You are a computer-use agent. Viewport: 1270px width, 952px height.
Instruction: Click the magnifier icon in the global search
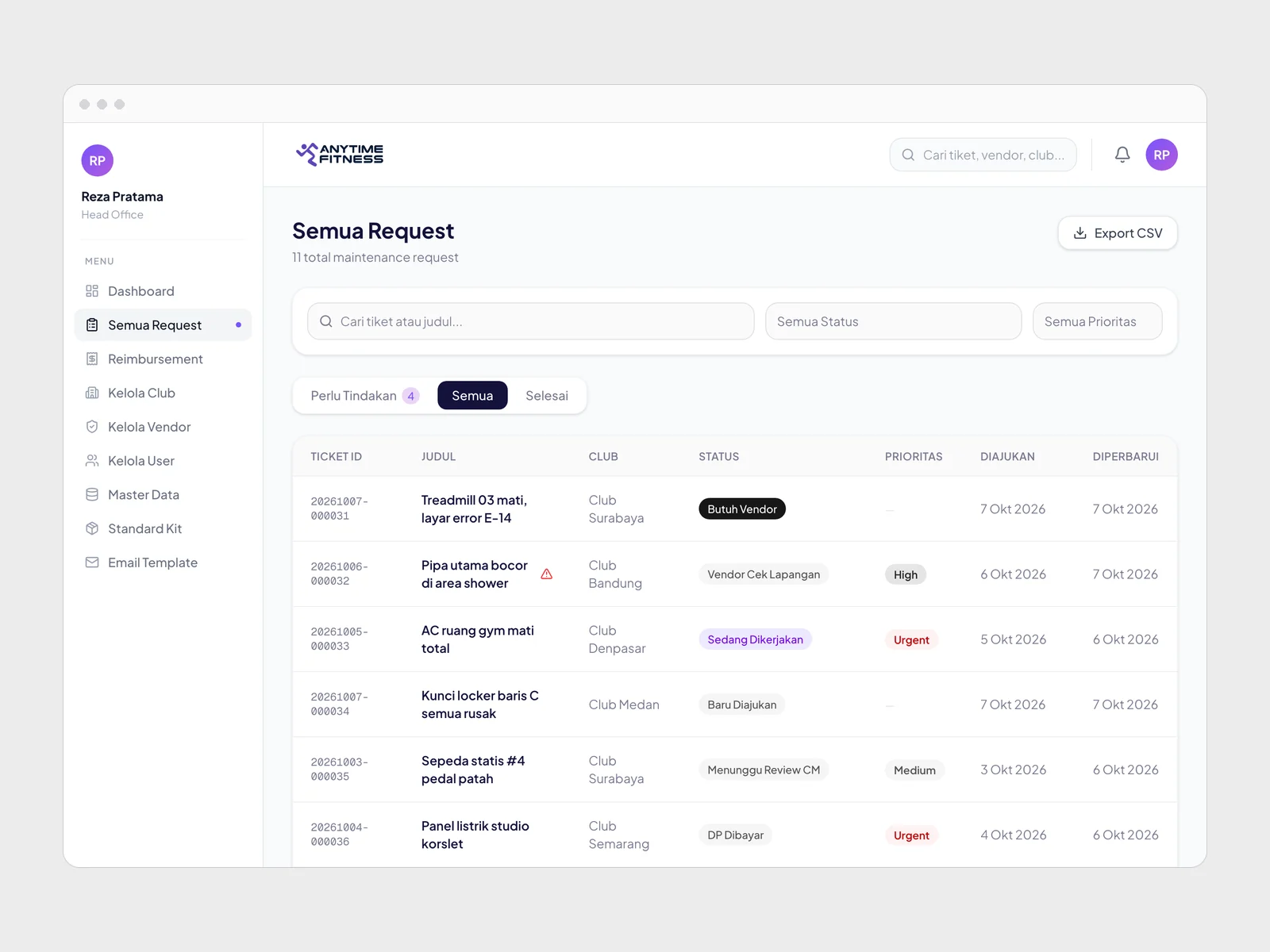pyautogui.click(x=908, y=155)
